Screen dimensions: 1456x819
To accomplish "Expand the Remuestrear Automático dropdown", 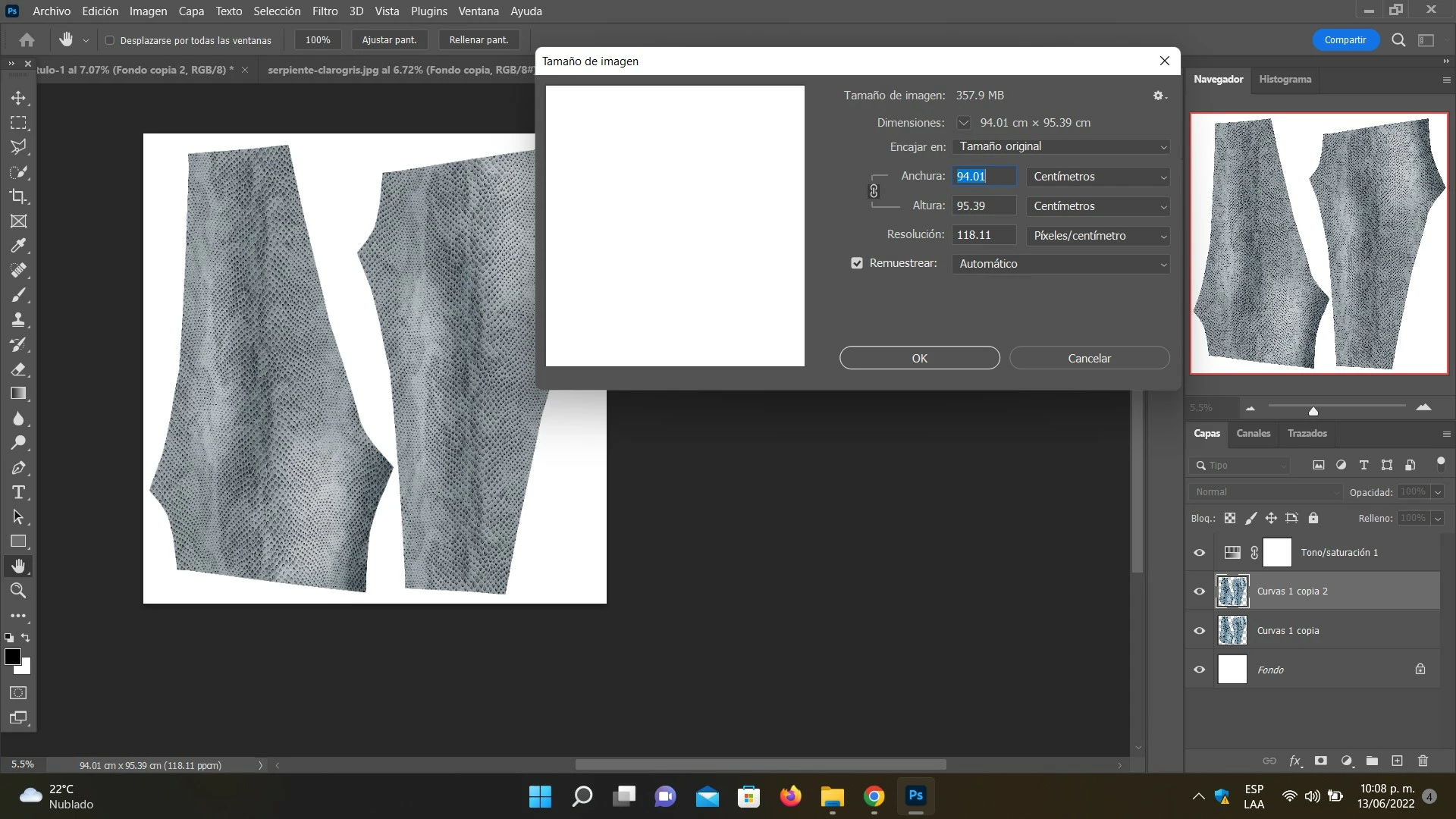I will coord(1060,264).
